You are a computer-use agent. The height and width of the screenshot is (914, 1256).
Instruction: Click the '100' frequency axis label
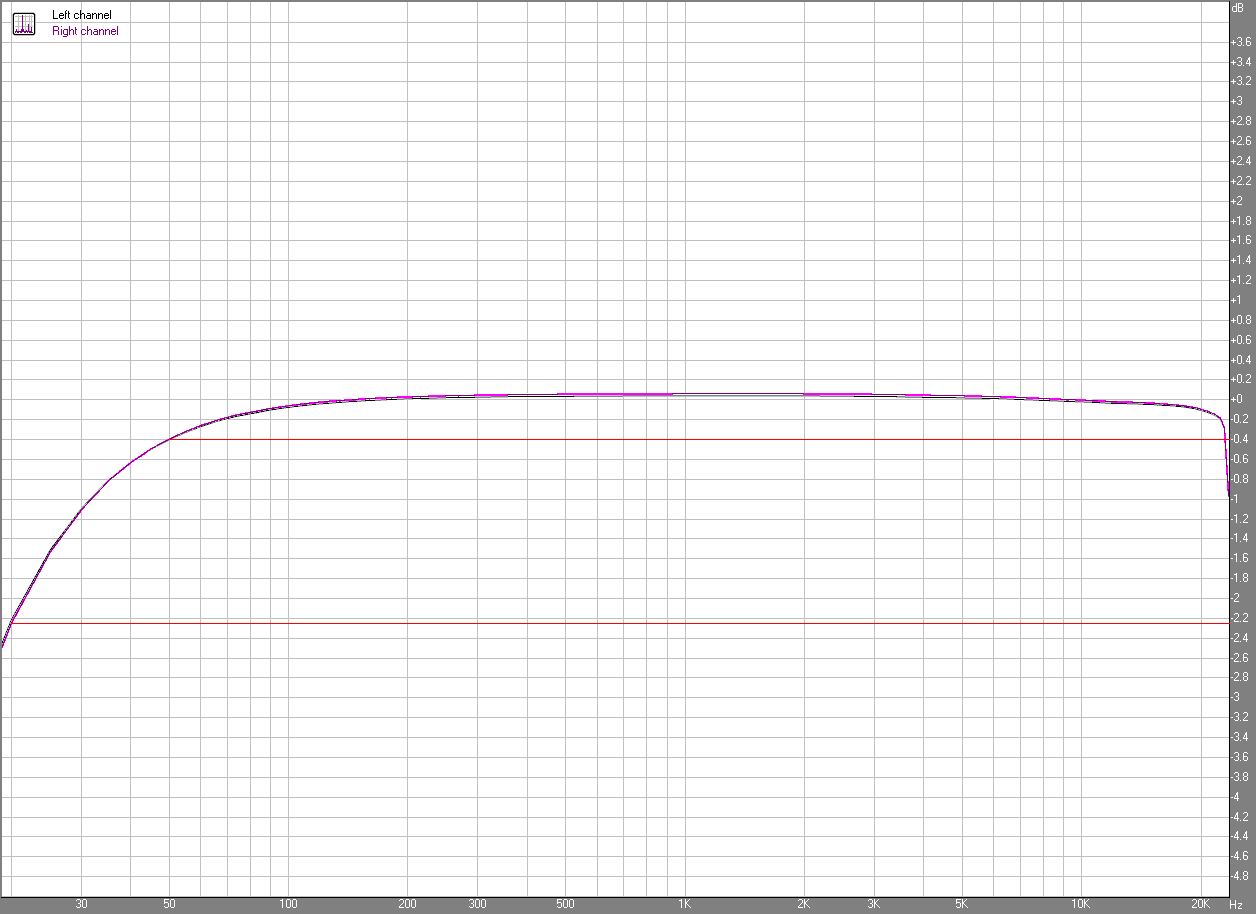(x=288, y=904)
